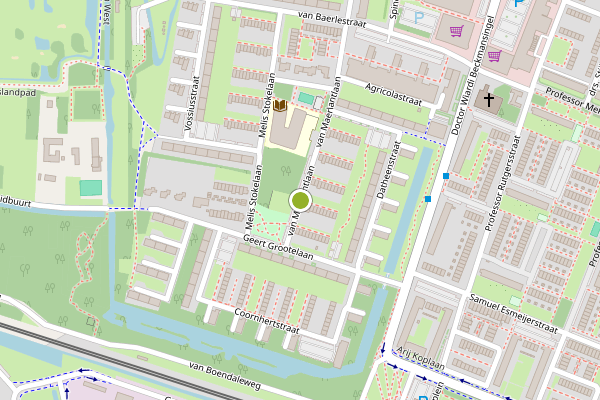Screen dimensions: 600x400
Task: Select the upper blue bus stop square
Action: [446, 176]
